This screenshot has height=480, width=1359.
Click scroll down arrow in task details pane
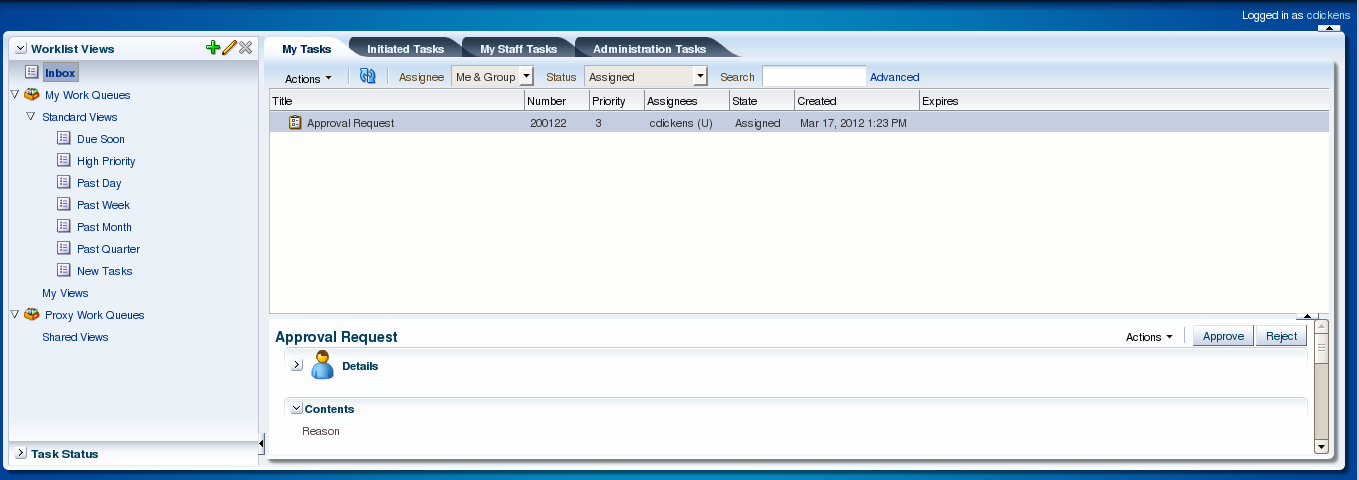point(1321,447)
